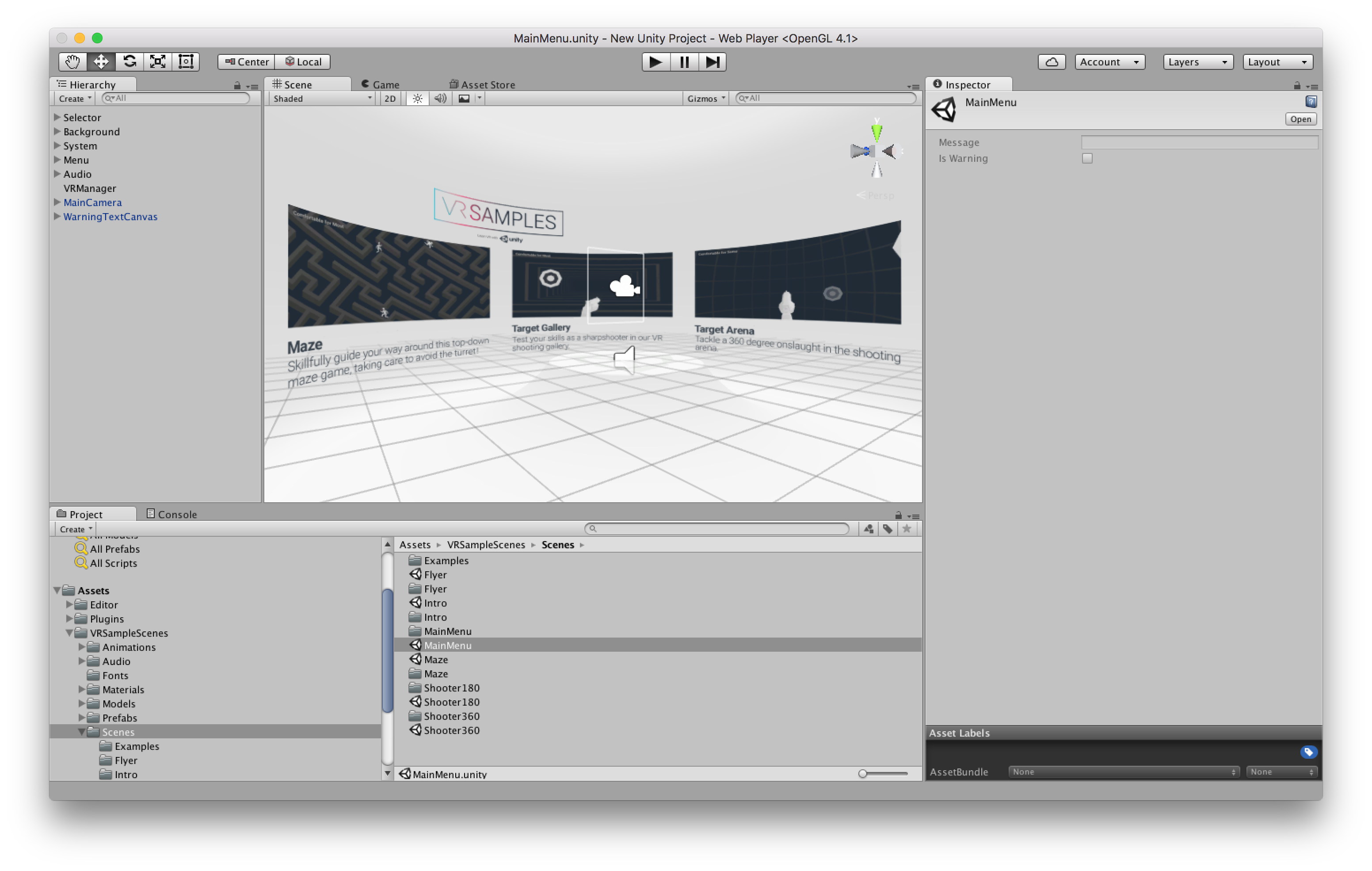The width and height of the screenshot is (1372, 871).
Task: Open Project Create dropdown
Action: click(x=75, y=528)
